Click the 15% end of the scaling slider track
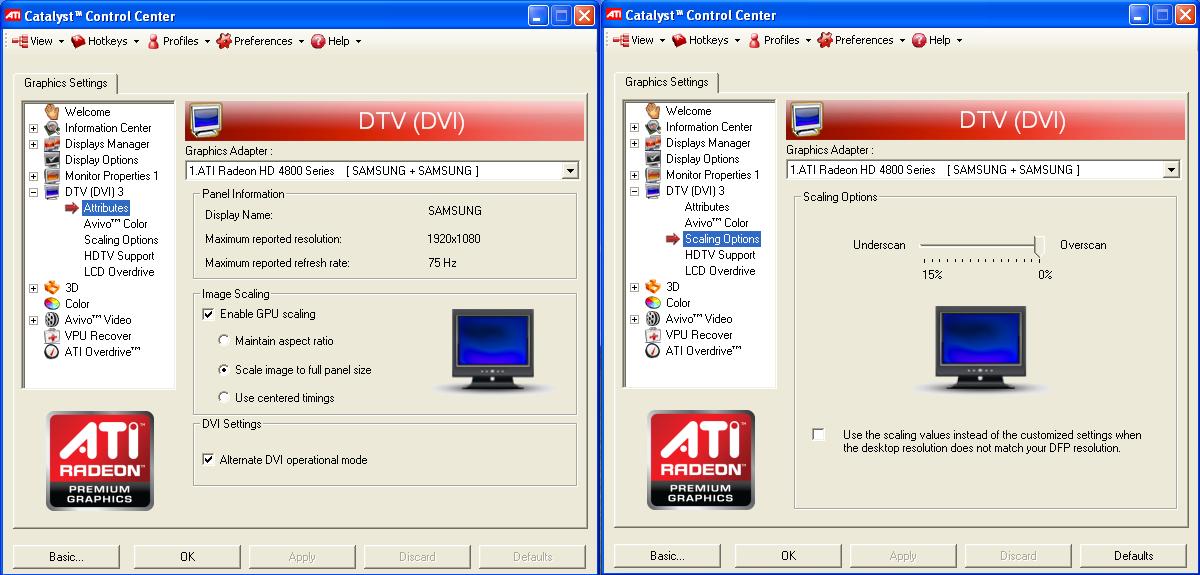 [x=923, y=245]
